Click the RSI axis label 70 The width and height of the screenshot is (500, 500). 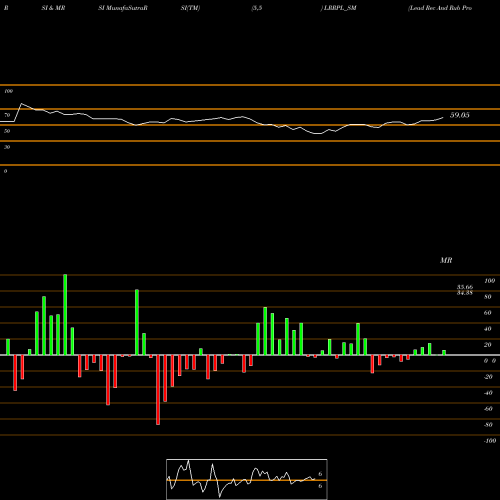click(7, 115)
